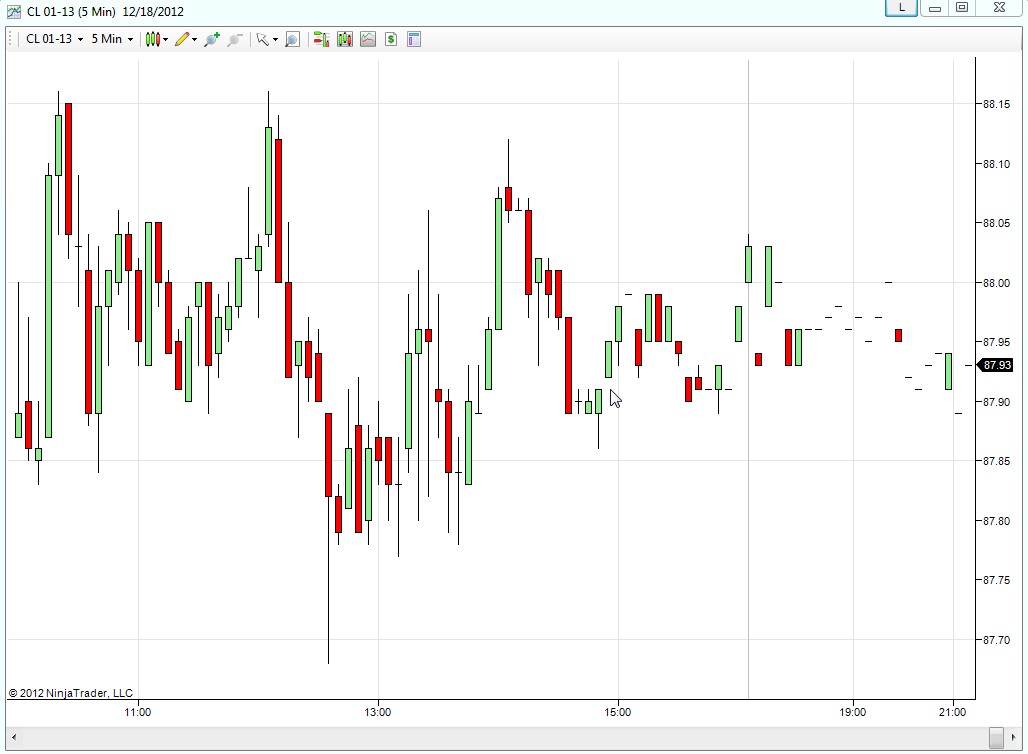Open the data series candlestick icon
This screenshot has height=754, width=1028.
(x=344, y=39)
